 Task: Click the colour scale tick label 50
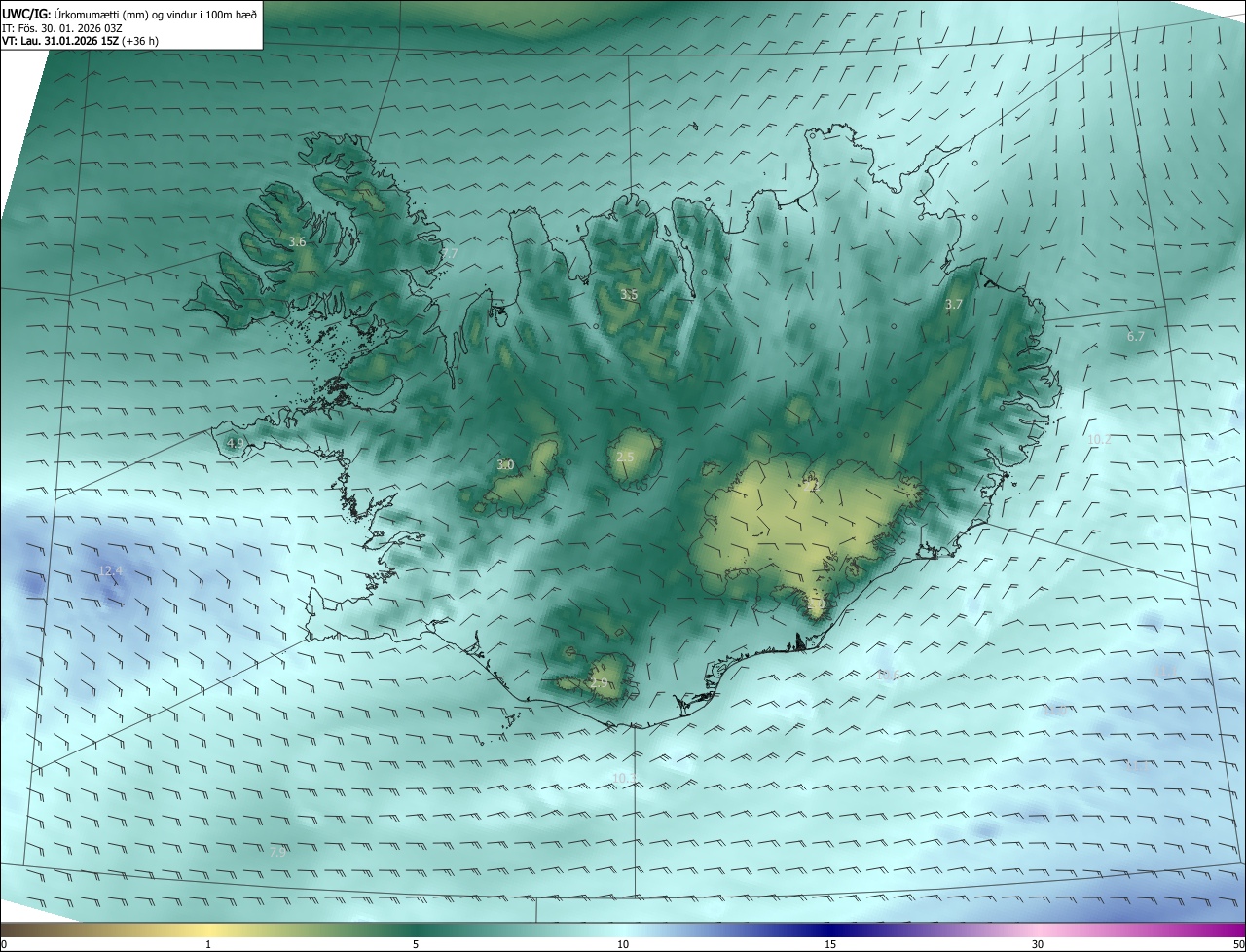1238,944
